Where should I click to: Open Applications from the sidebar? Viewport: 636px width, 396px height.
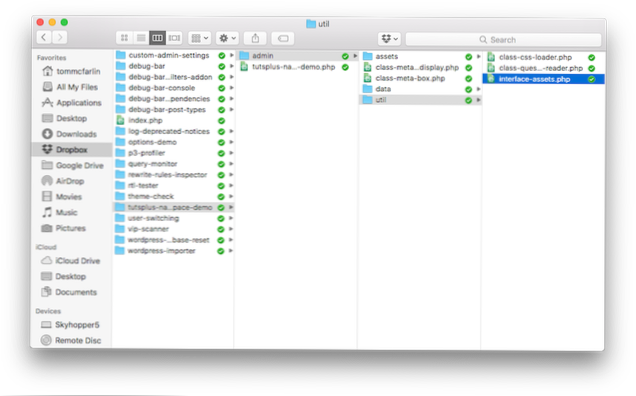[72, 103]
